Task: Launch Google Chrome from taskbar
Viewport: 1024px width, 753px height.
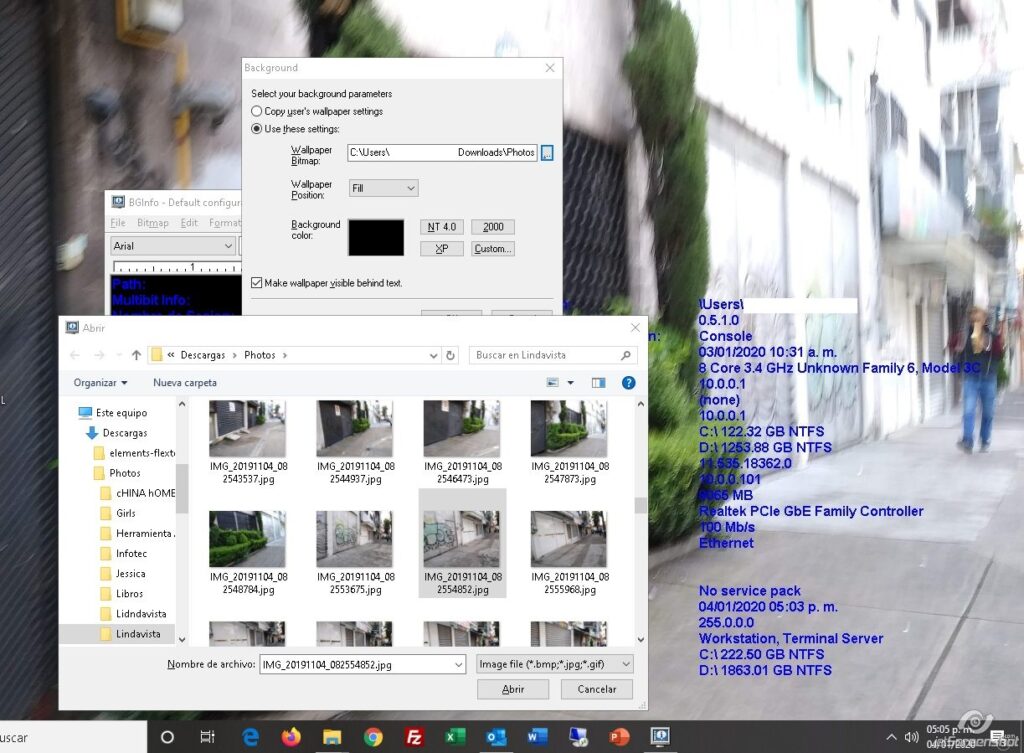Action: point(373,737)
